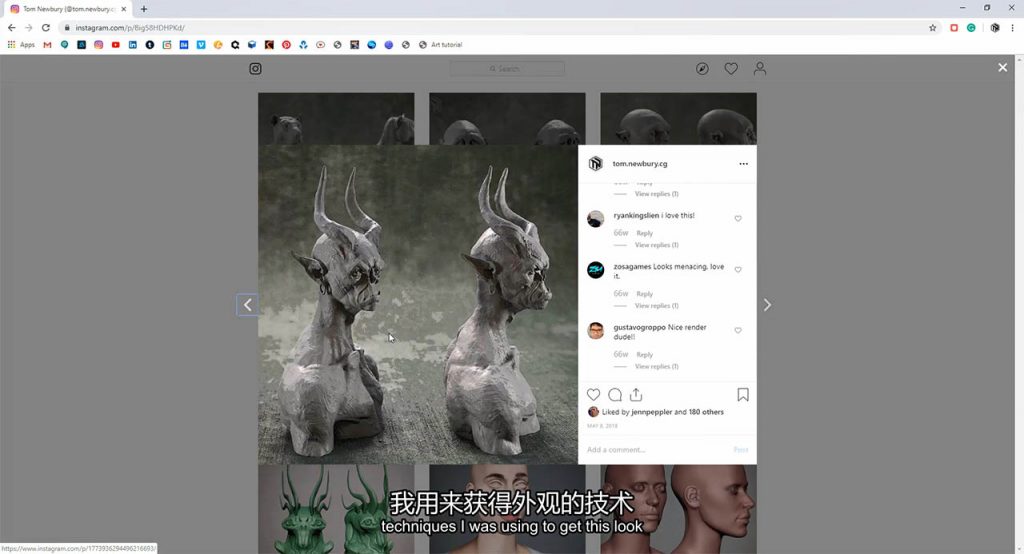Open the red extension icon in toolbar
Screen dimensions: 1024x554
point(954,27)
